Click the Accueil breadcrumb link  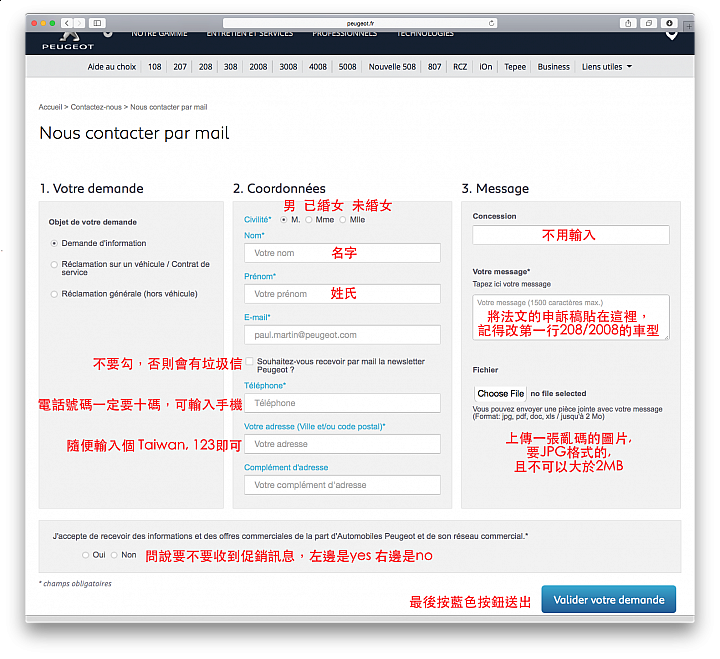pos(50,107)
